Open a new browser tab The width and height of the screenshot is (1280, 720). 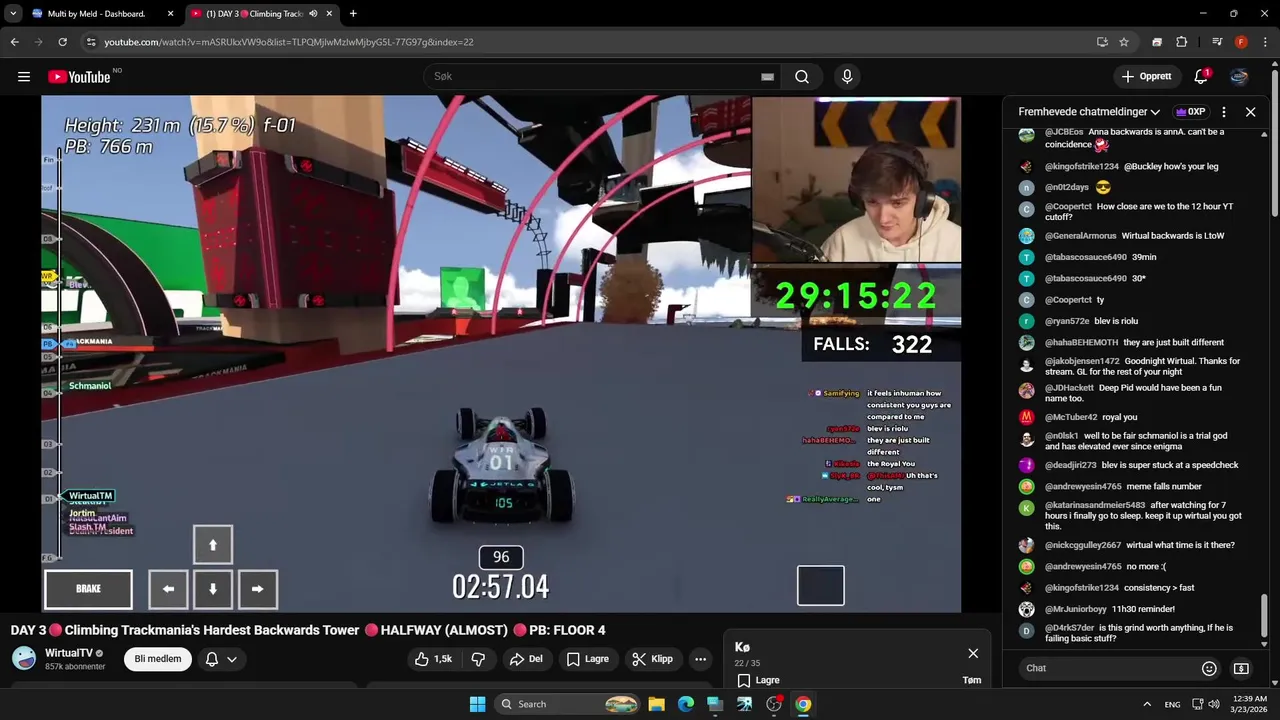click(x=353, y=14)
